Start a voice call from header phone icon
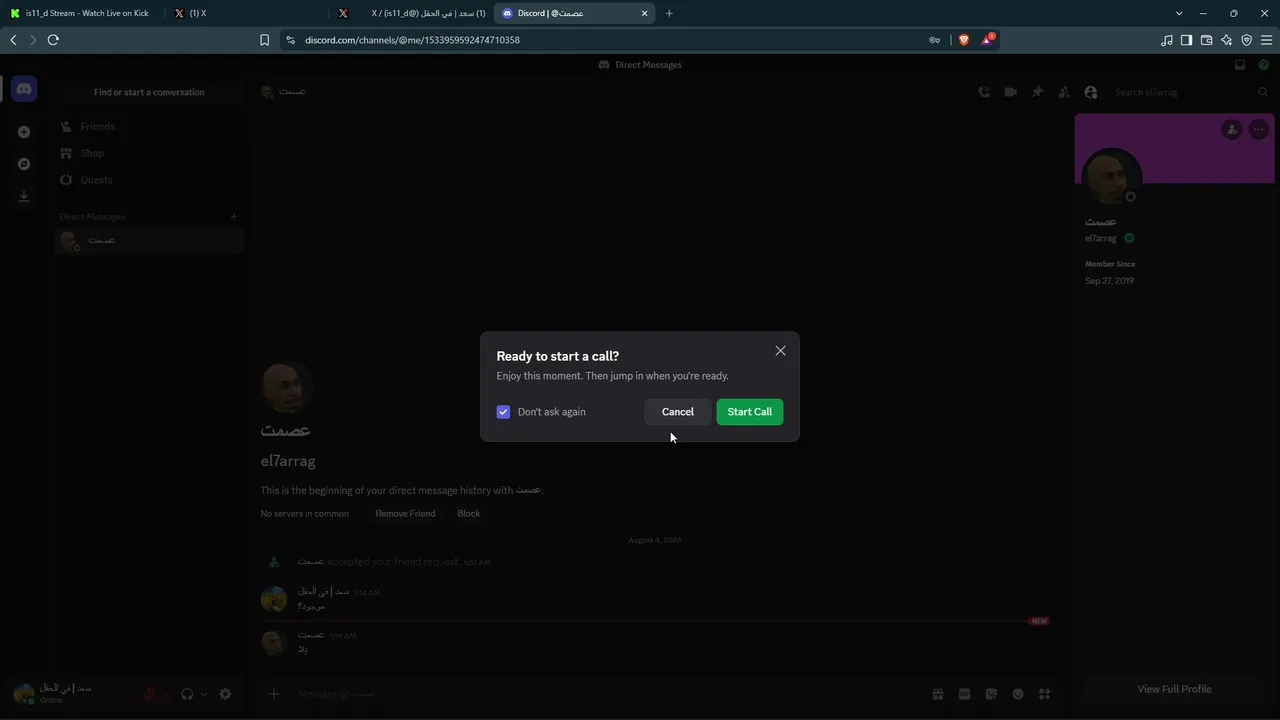Screen dimensions: 1280x720 [x=984, y=92]
